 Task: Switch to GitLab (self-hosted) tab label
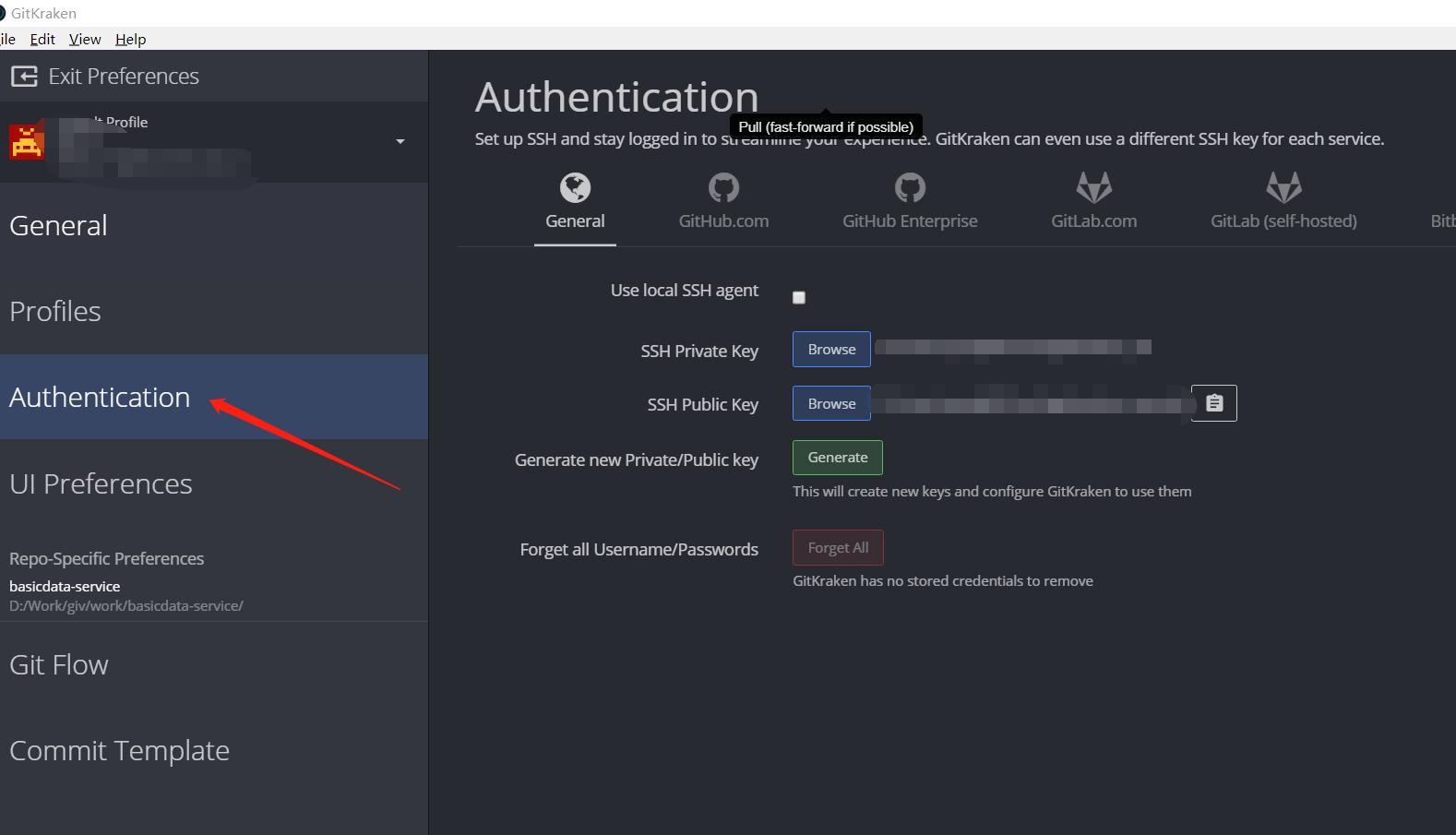(x=1283, y=221)
